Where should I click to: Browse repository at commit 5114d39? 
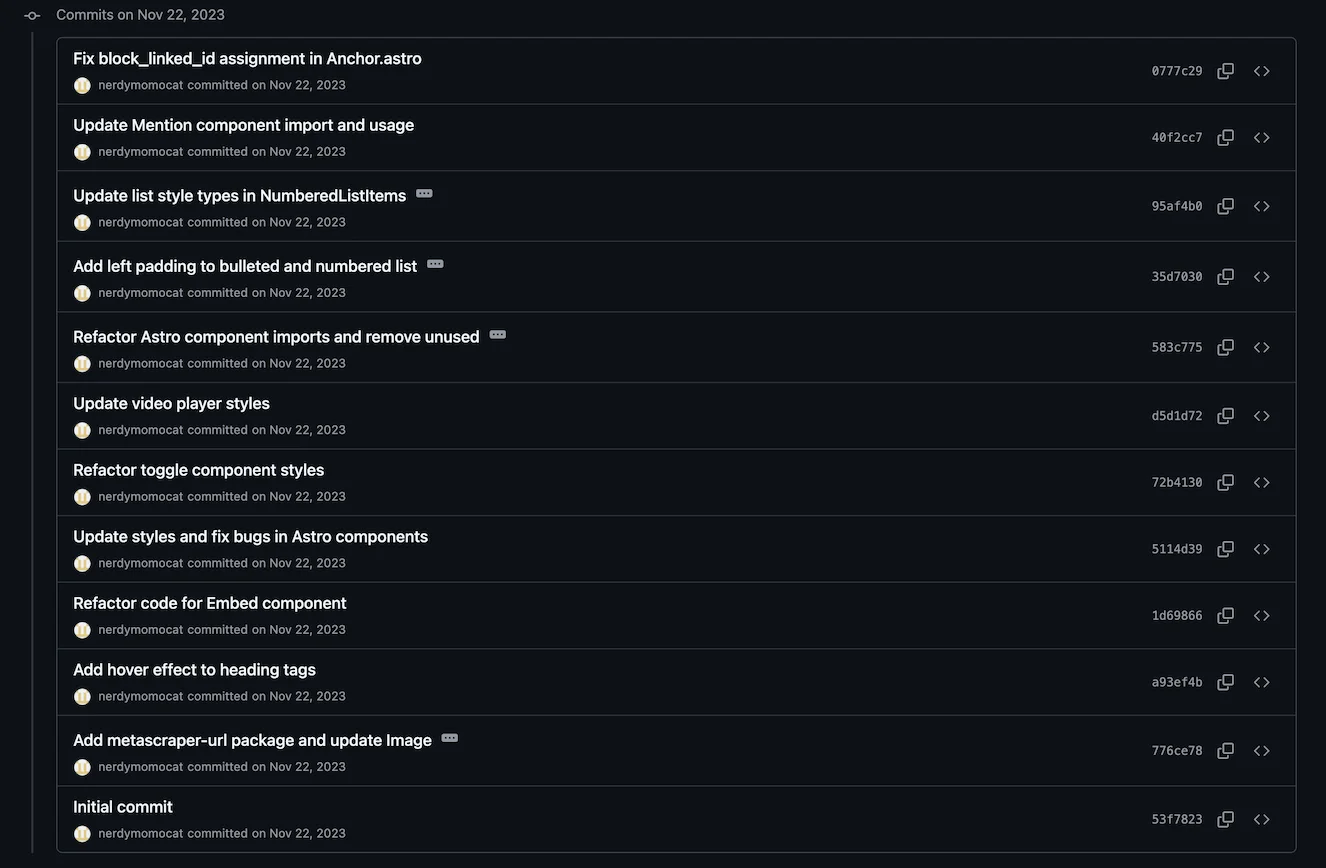1262,549
